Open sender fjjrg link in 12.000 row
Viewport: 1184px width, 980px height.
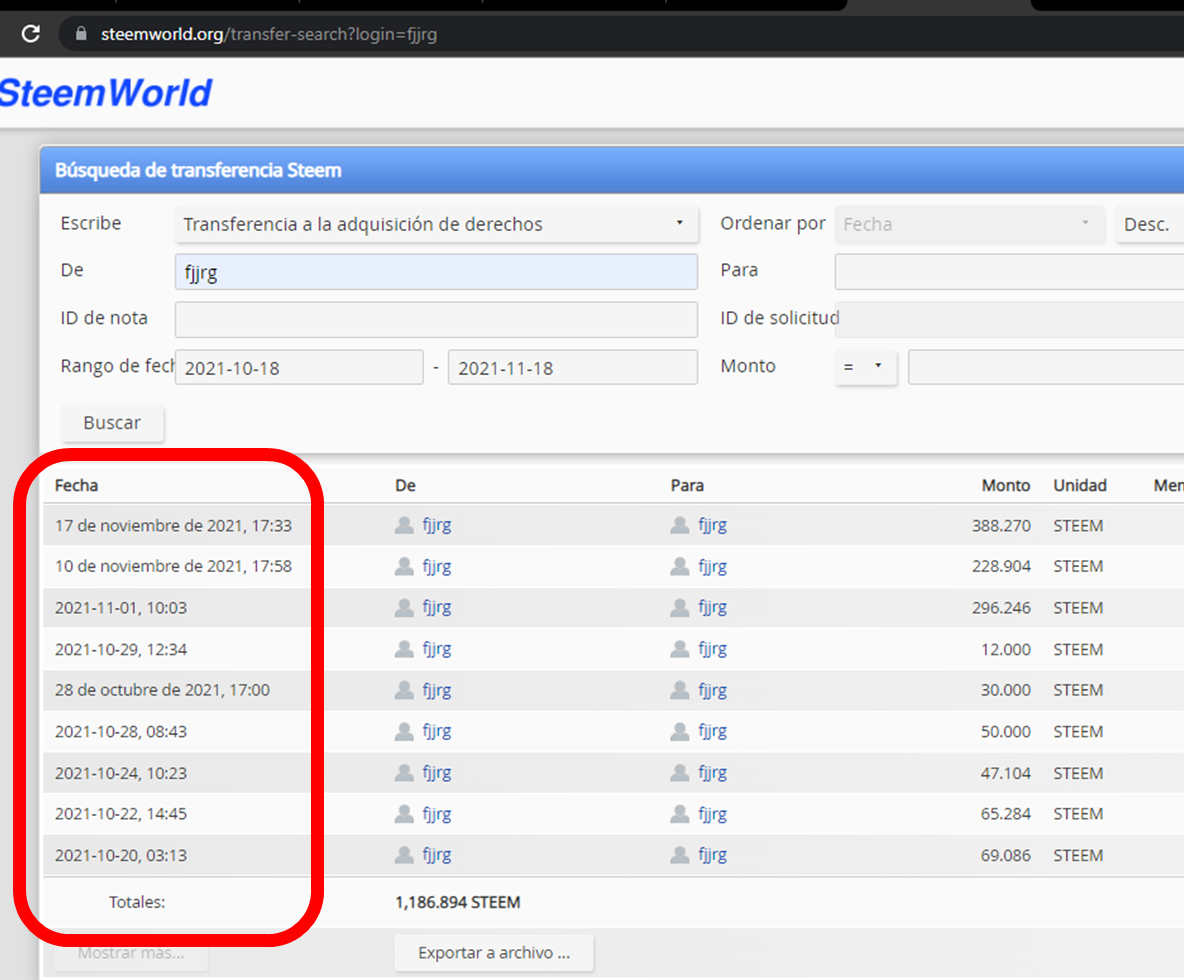coord(436,649)
